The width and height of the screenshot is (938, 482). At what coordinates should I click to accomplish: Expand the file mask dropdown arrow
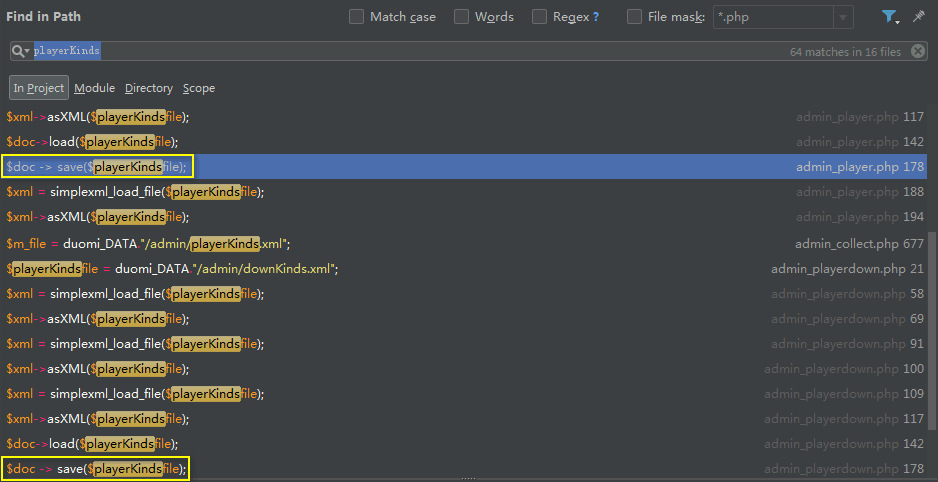(843, 17)
